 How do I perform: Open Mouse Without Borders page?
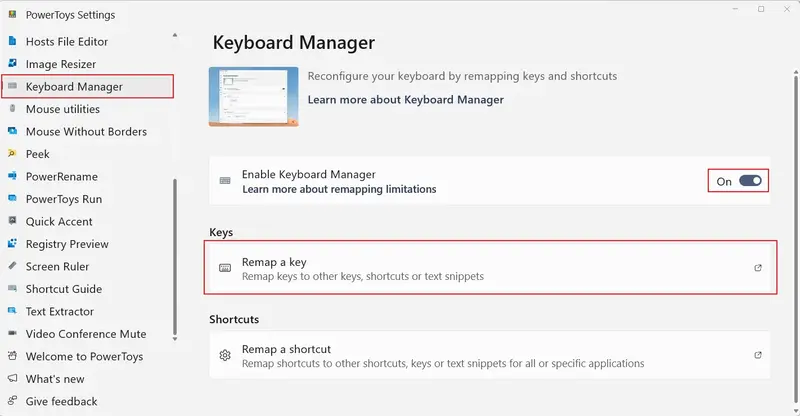[x=86, y=132]
